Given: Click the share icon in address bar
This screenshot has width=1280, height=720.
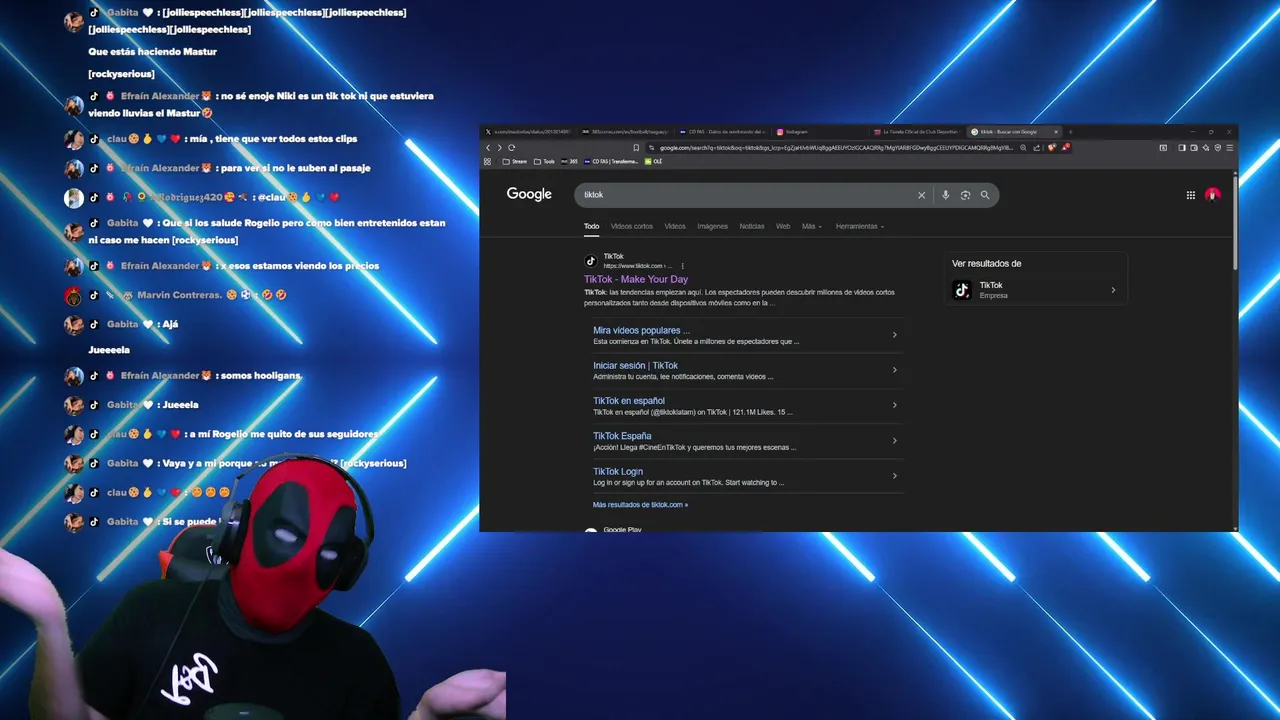Looking at the screenshot, I should tap(1037, 147).
